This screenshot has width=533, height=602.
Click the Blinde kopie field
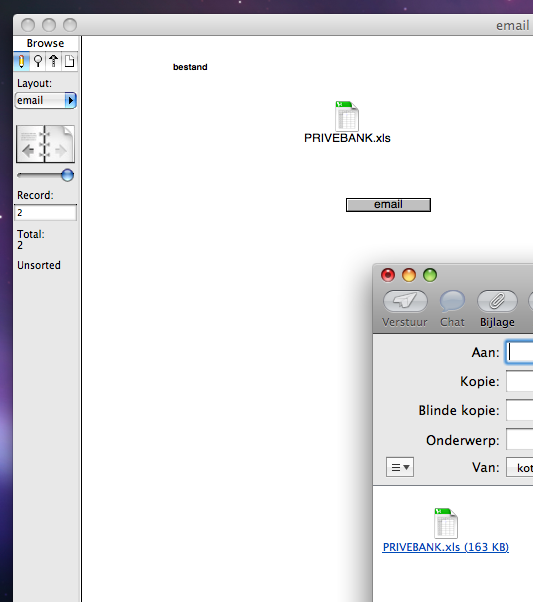coord(520,410)
